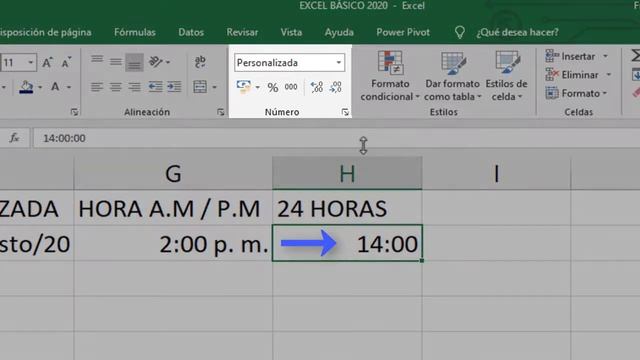Align cell text to the left
The image size is (640, 360).
(97, 87)
